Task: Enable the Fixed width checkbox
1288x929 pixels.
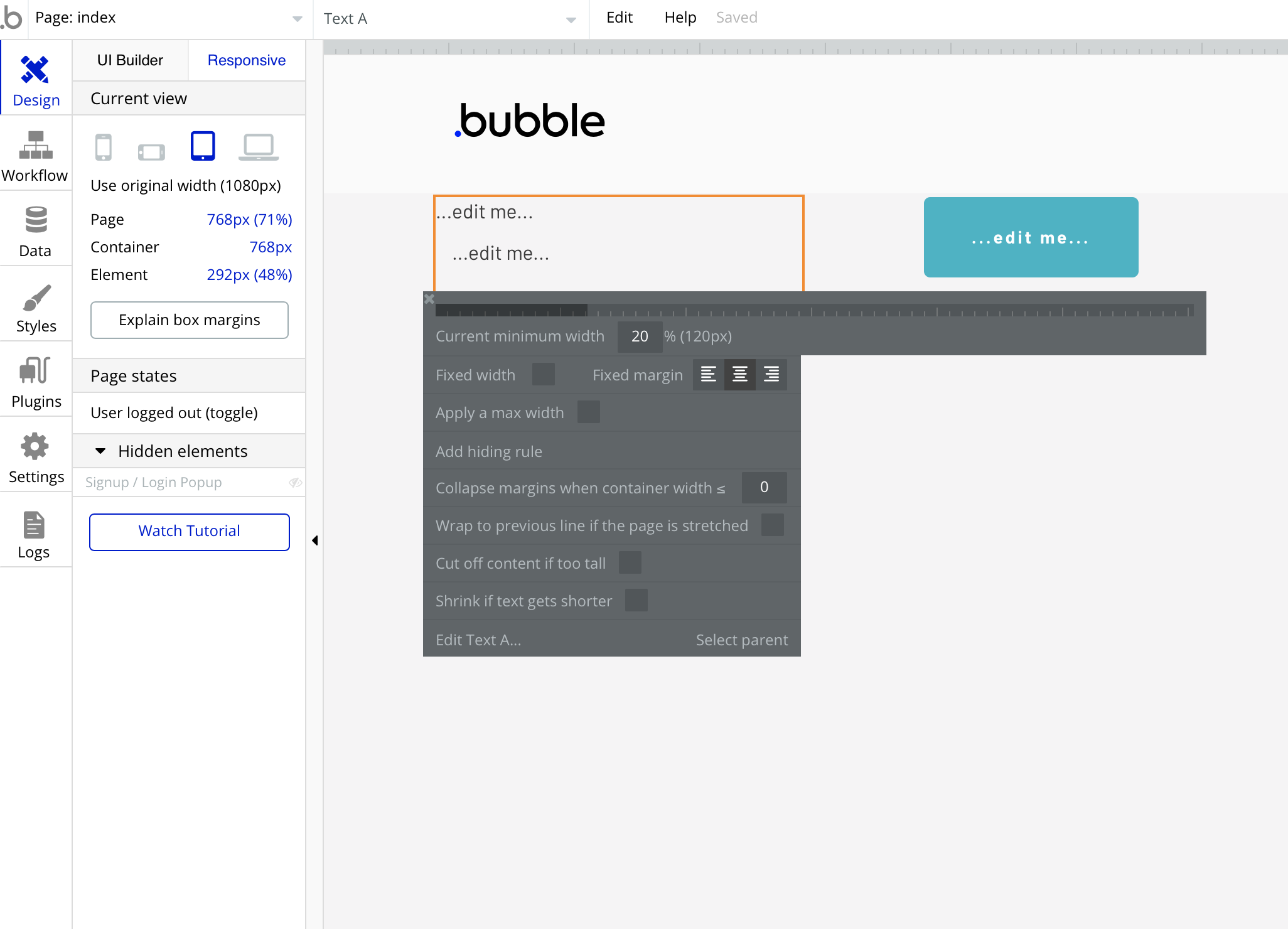Action: (543, 375)
